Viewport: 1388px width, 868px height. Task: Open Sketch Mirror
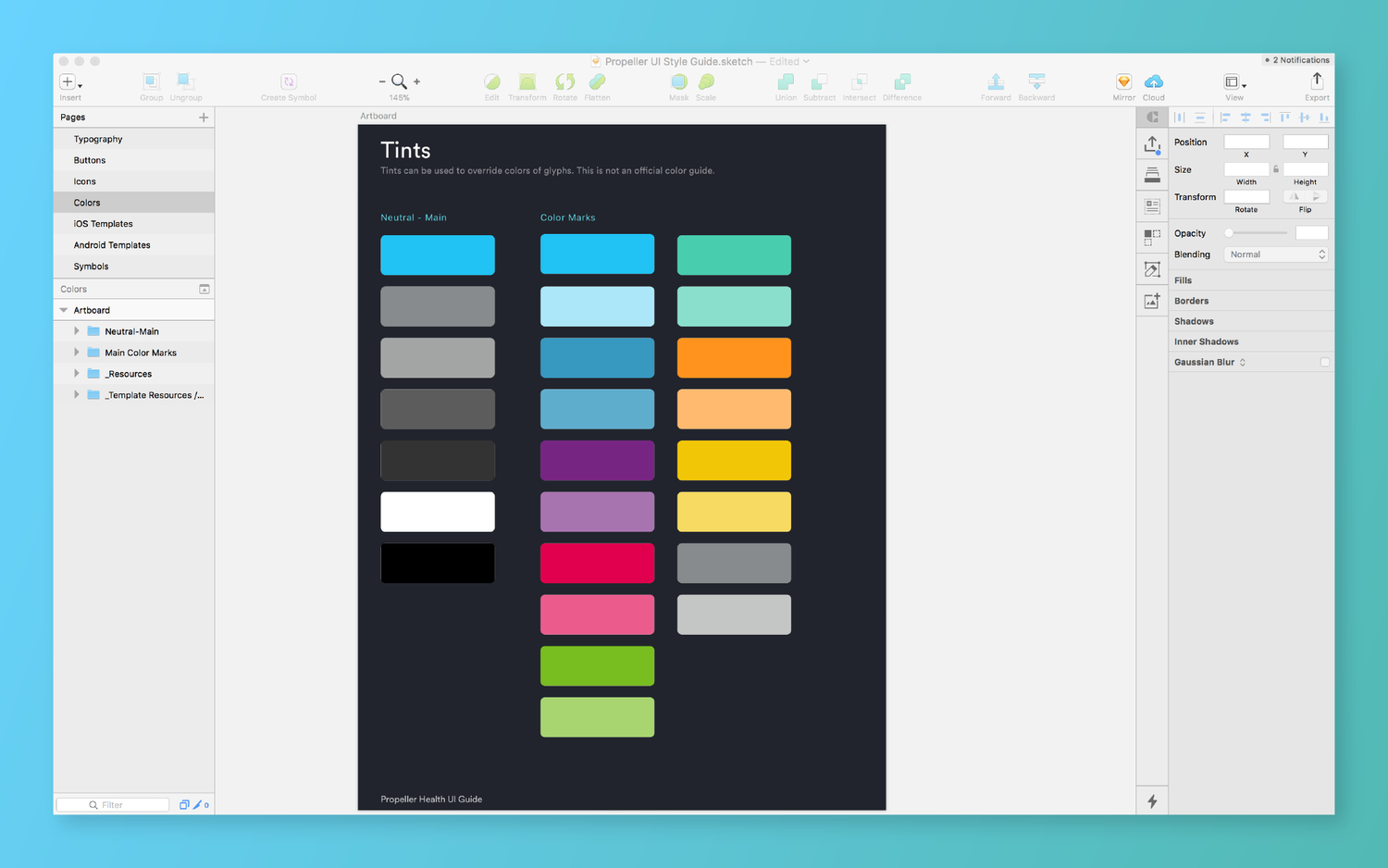click(x=1123, y=81)
